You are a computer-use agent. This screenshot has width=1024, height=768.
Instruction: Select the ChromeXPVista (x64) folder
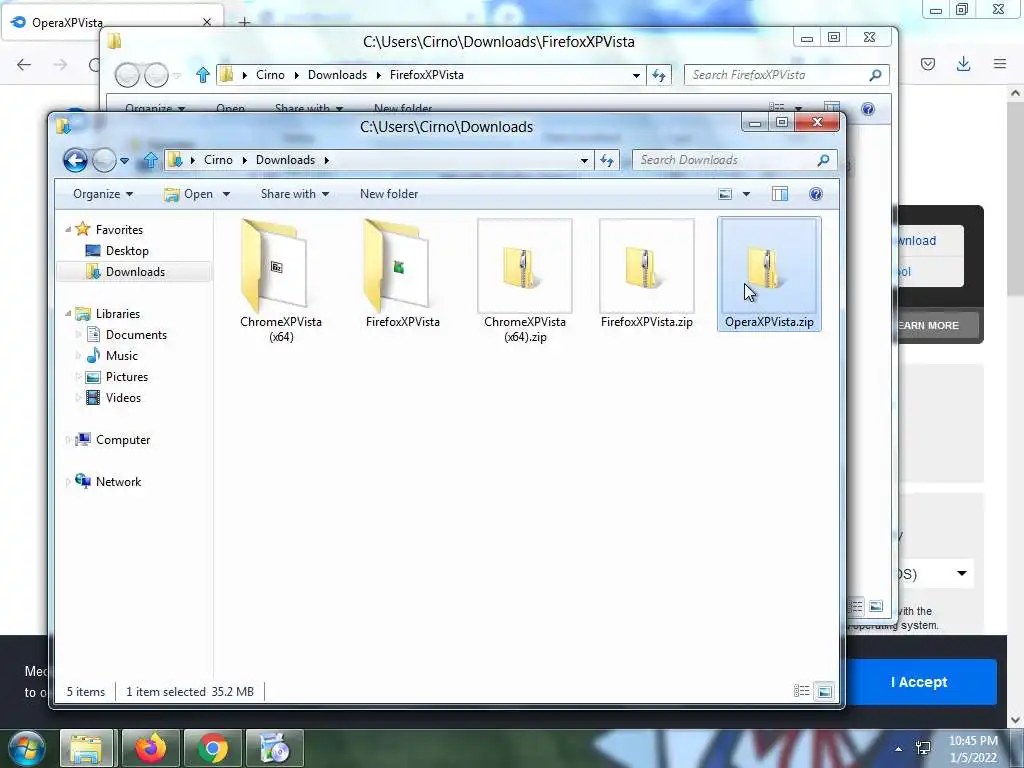point(281,281)
